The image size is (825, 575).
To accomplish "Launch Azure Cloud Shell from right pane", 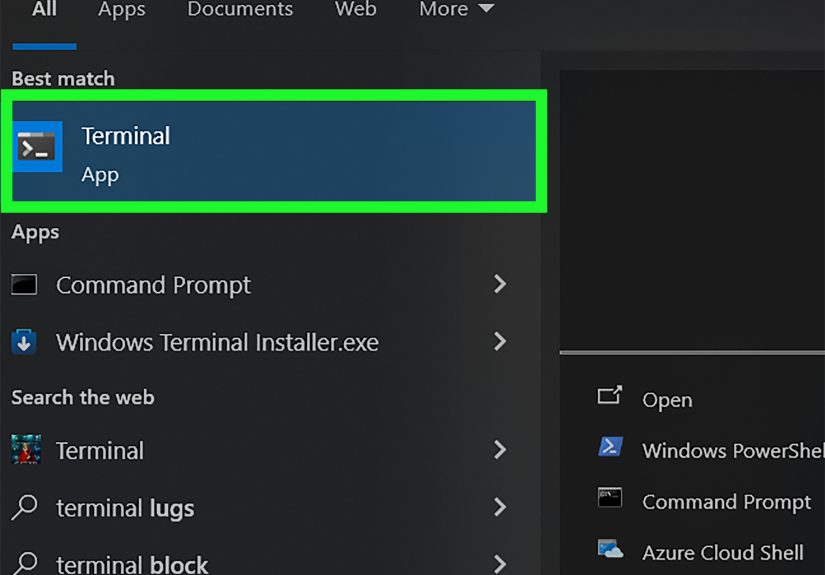I will click(723, 552).
